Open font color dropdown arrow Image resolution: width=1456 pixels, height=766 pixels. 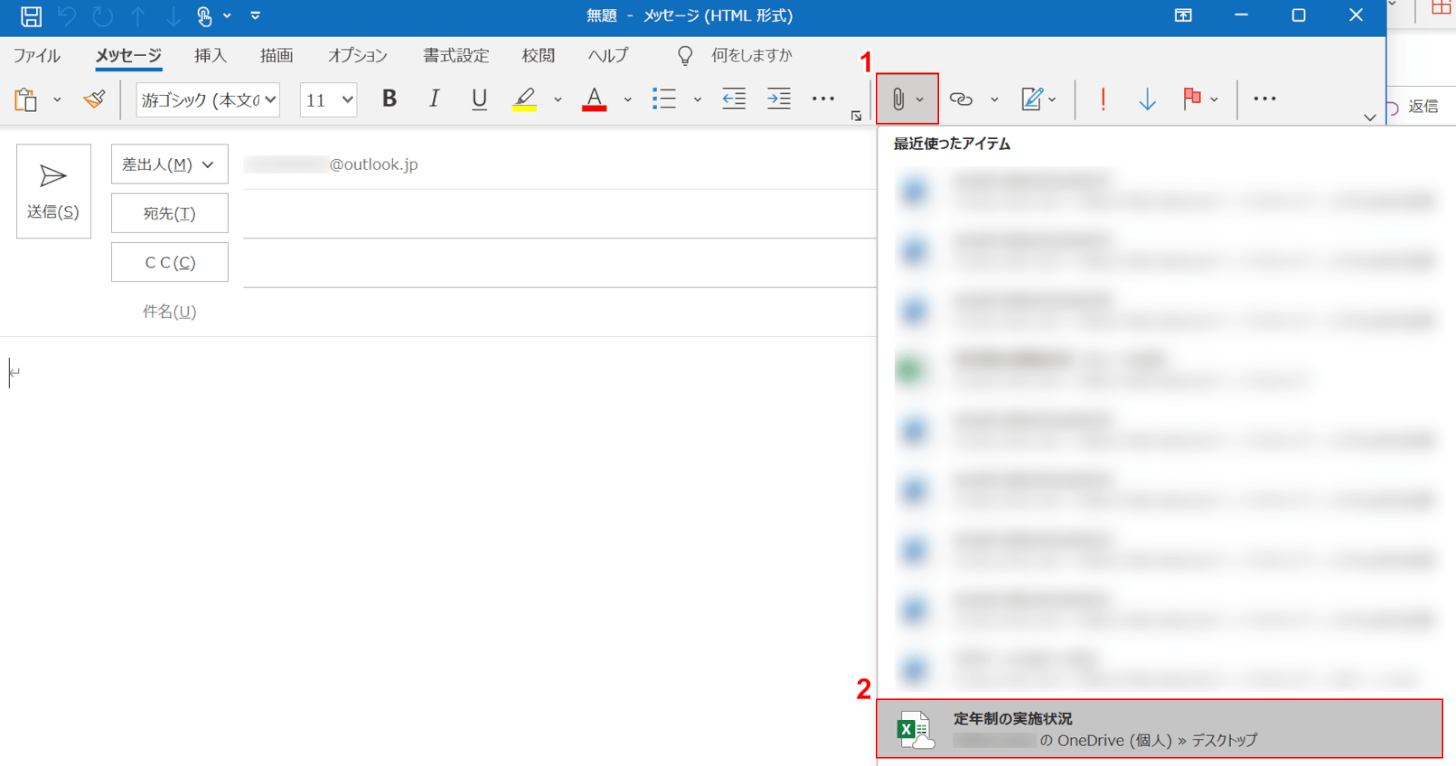[x=628, y=99]
